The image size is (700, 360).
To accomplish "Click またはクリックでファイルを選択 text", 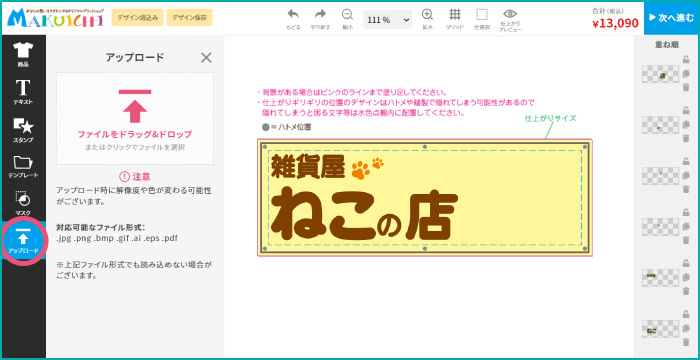I will point(135,147).
